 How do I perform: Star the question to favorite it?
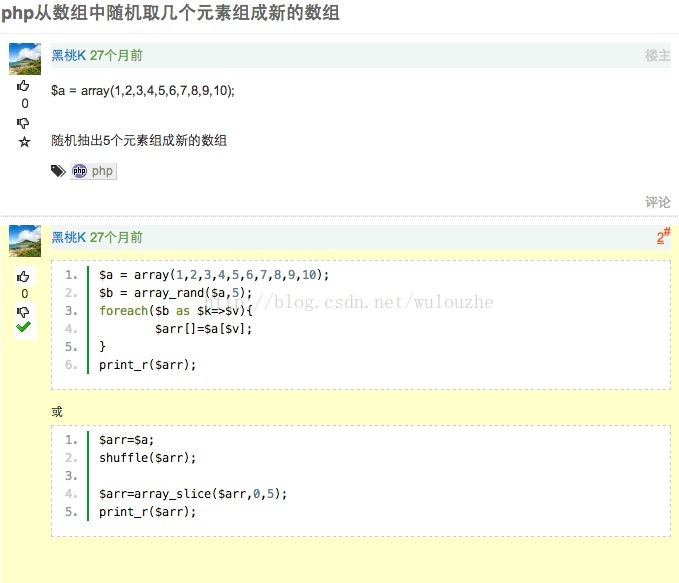point(24,142)
